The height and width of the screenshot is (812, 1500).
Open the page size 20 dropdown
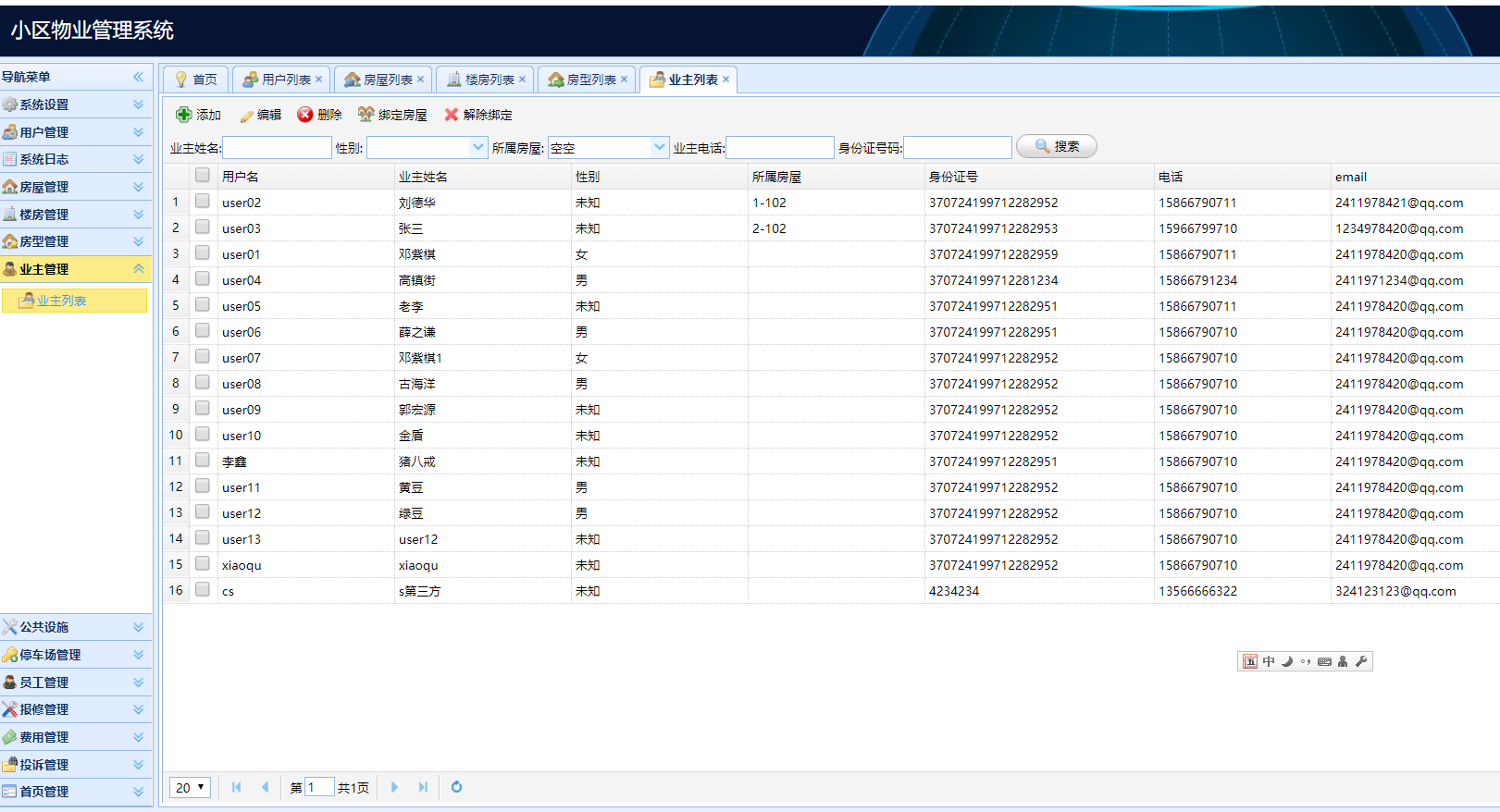191,787
